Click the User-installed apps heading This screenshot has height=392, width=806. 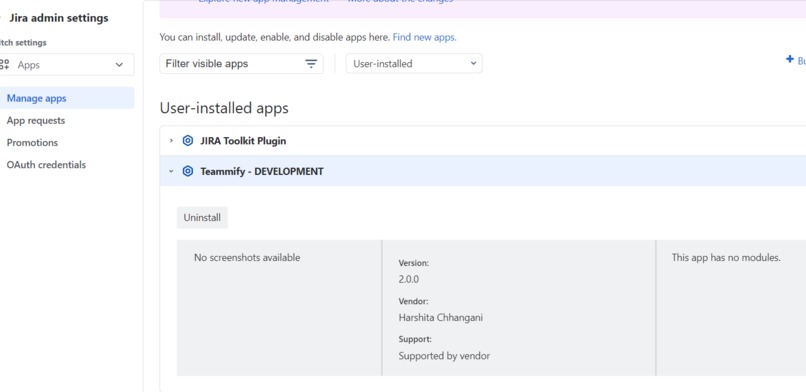coord(224,108)
